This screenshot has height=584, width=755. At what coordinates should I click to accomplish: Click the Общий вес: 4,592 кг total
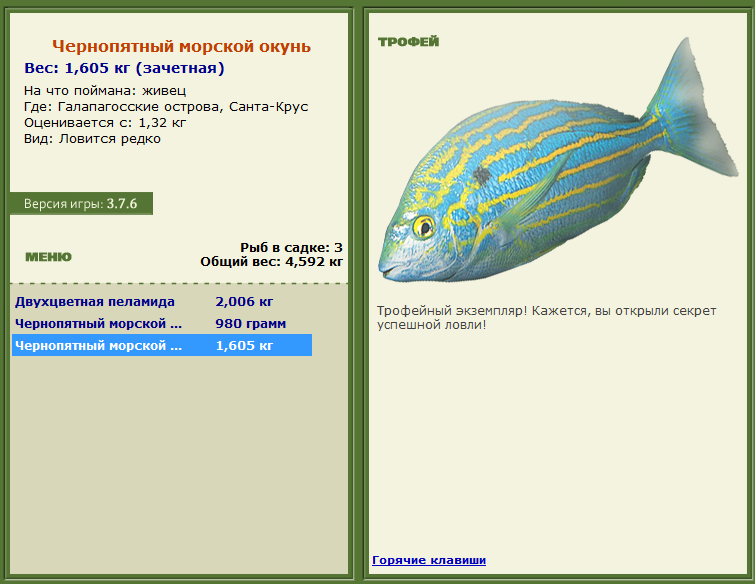point(271,261)
